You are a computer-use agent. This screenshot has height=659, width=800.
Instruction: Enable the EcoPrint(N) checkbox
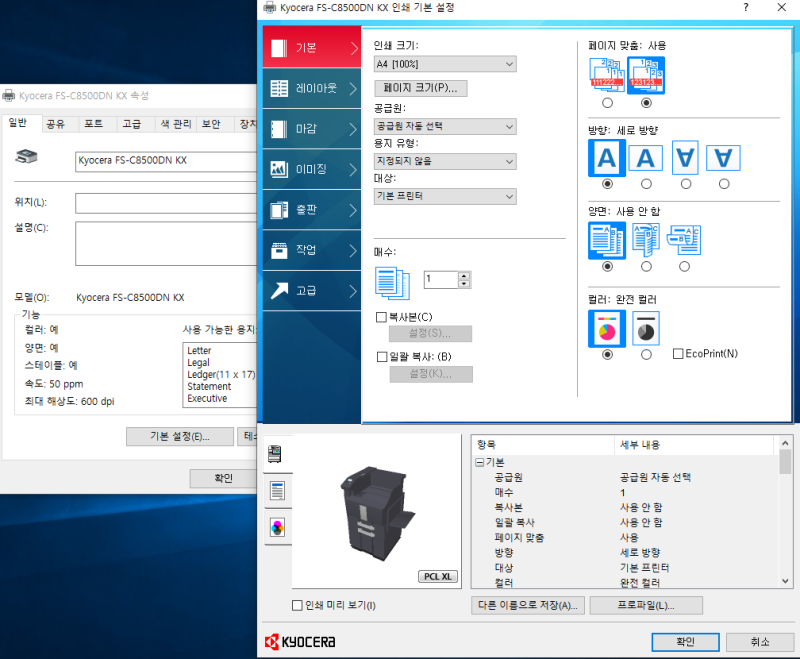678,353
